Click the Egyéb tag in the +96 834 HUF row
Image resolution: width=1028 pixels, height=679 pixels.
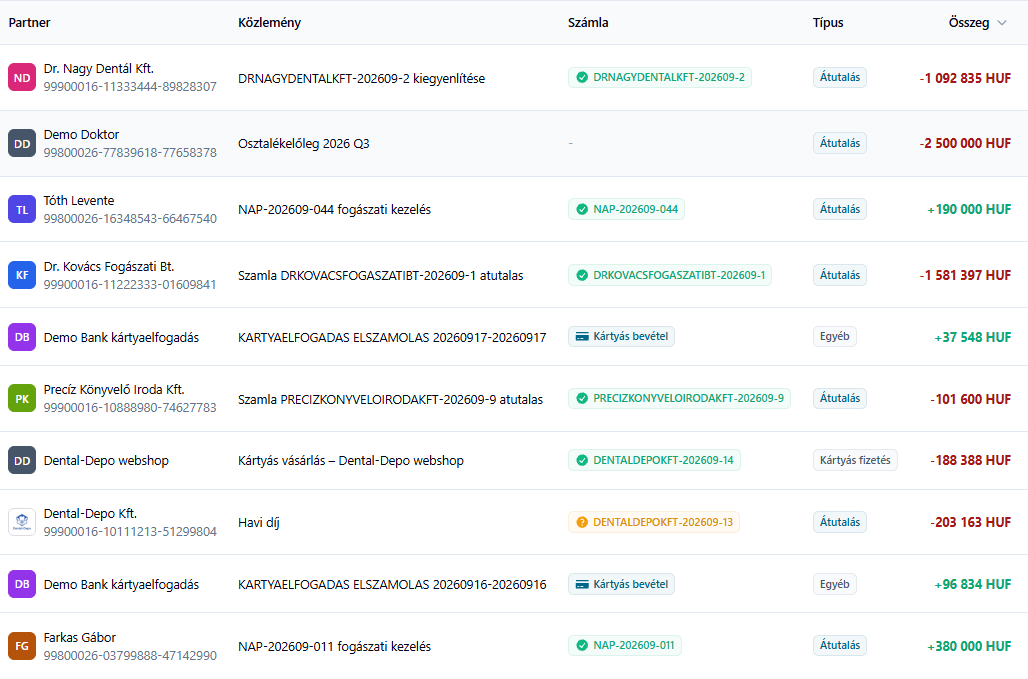coord(835,584)
